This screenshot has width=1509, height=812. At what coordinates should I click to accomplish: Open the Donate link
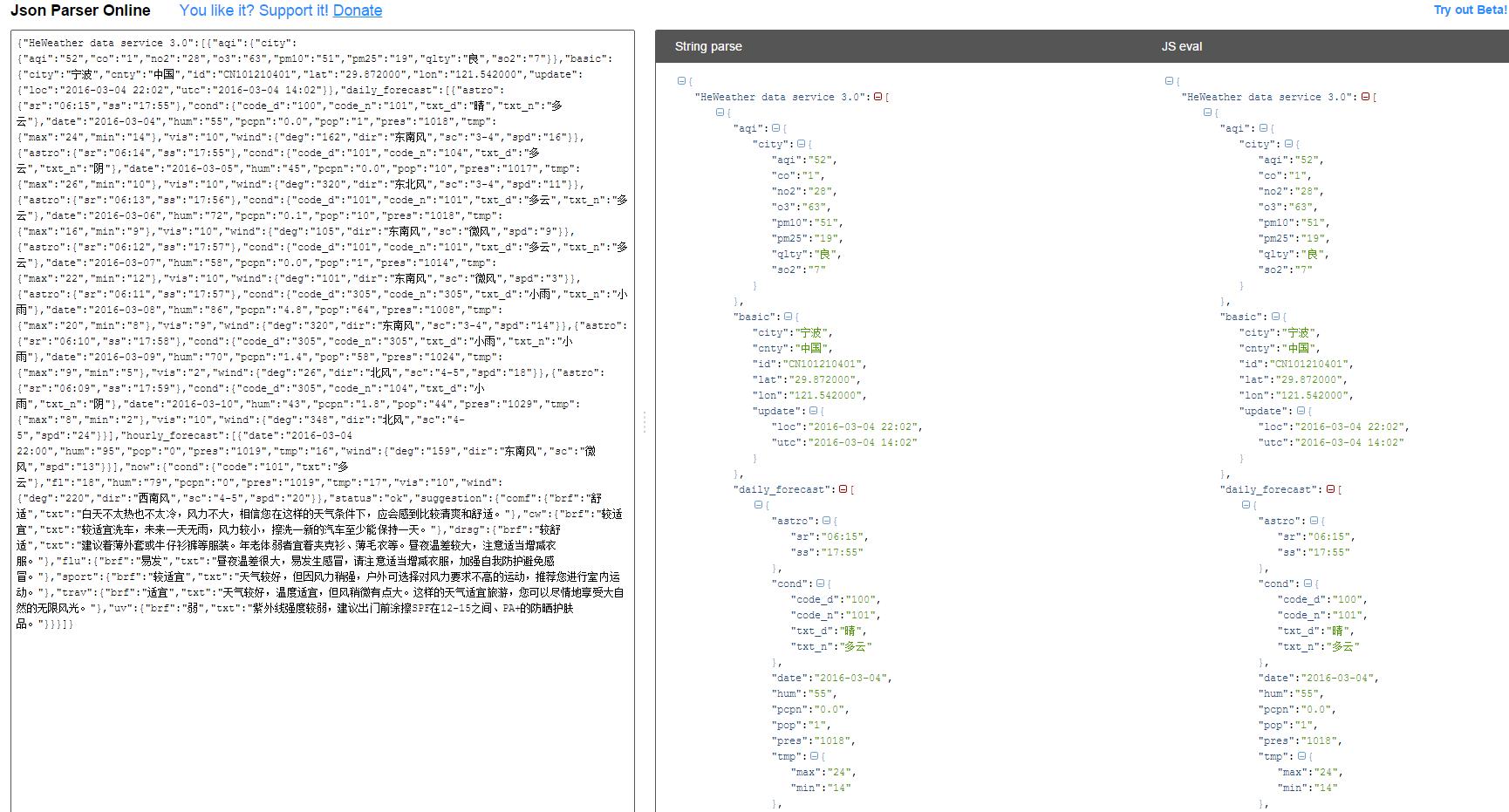click(358, 10)
